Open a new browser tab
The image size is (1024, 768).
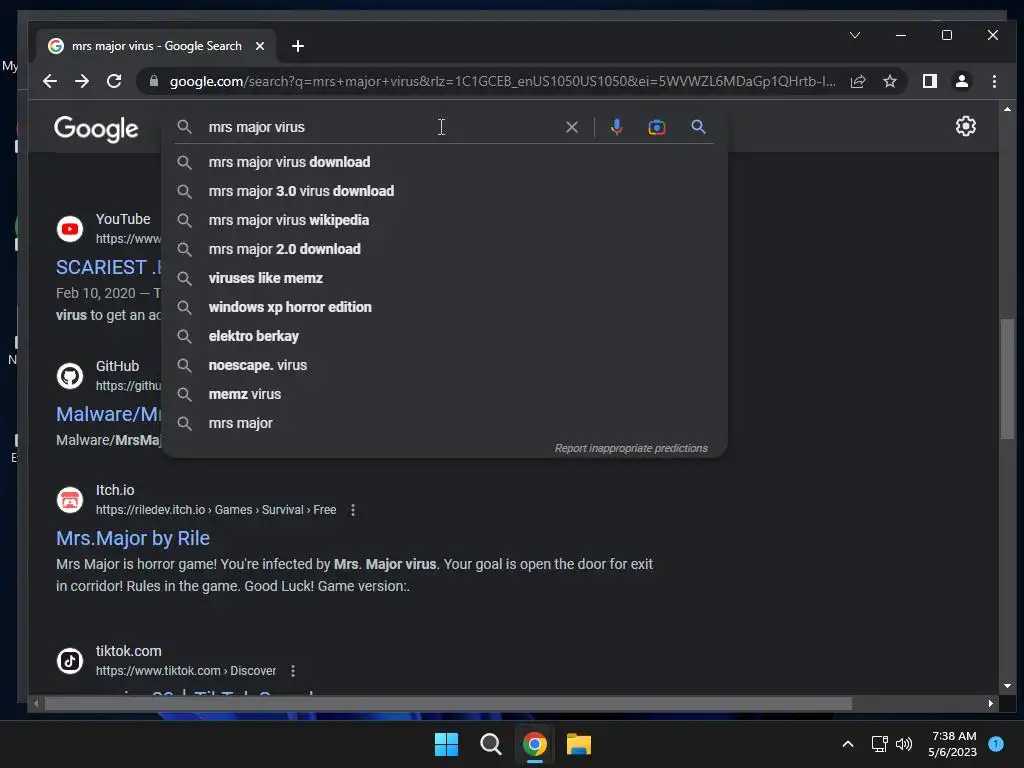click(x=298, y=46)
